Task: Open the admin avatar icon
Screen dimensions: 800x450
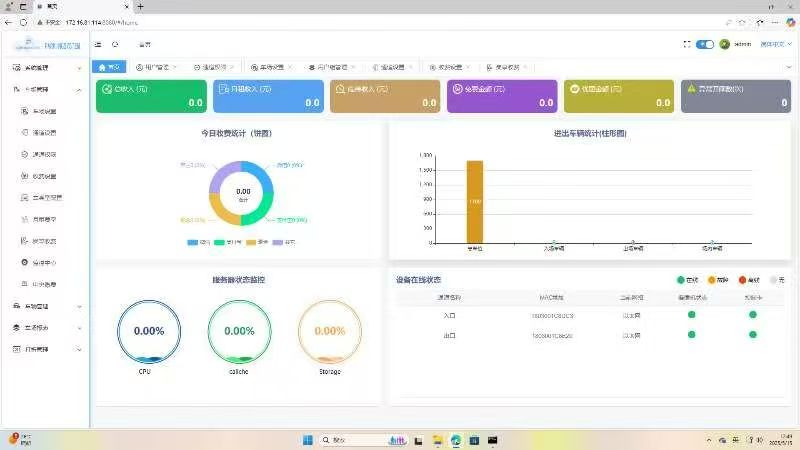Action: pyautogui.click(x=724, y=44)
